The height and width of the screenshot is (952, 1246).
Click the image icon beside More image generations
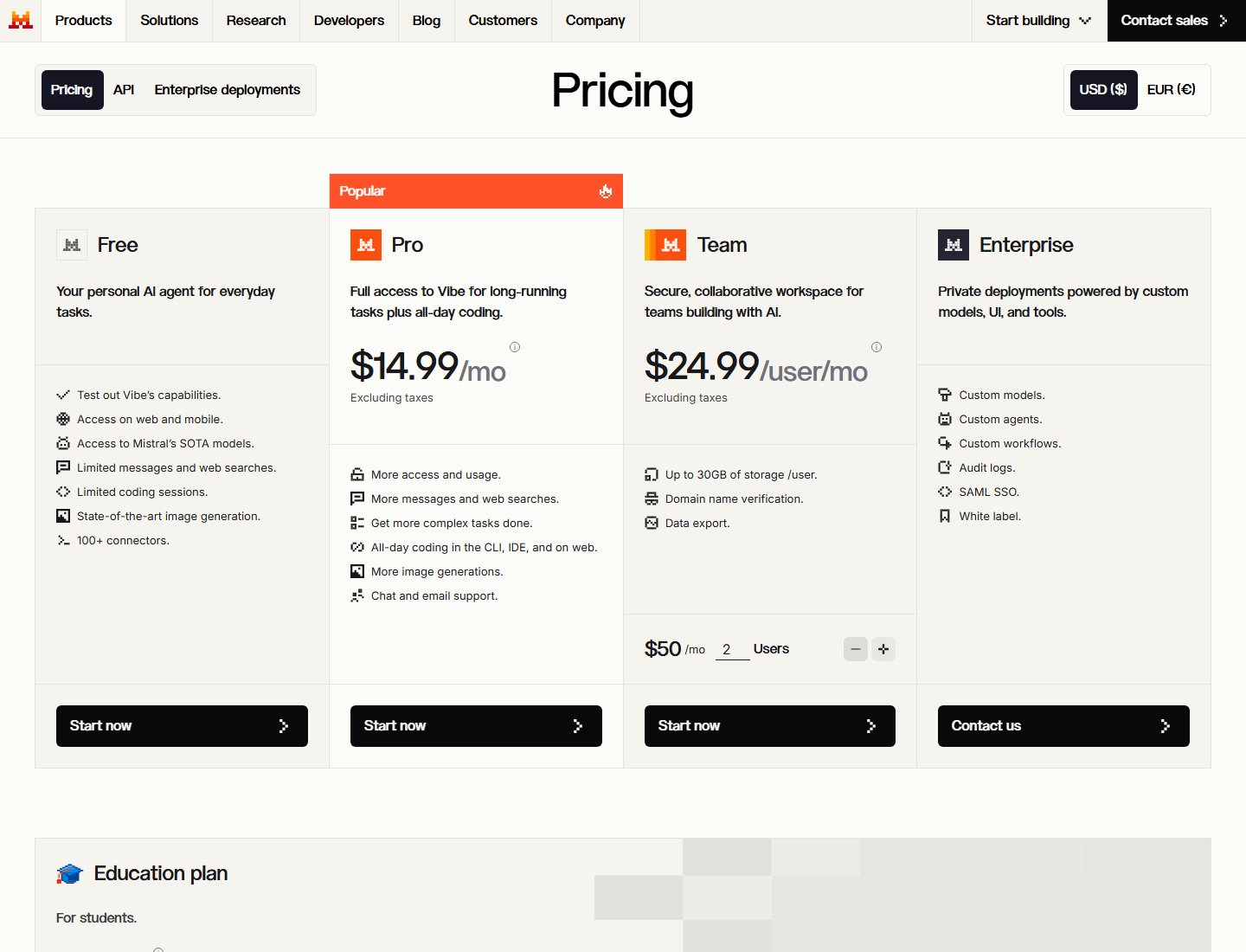coord(357,571)
